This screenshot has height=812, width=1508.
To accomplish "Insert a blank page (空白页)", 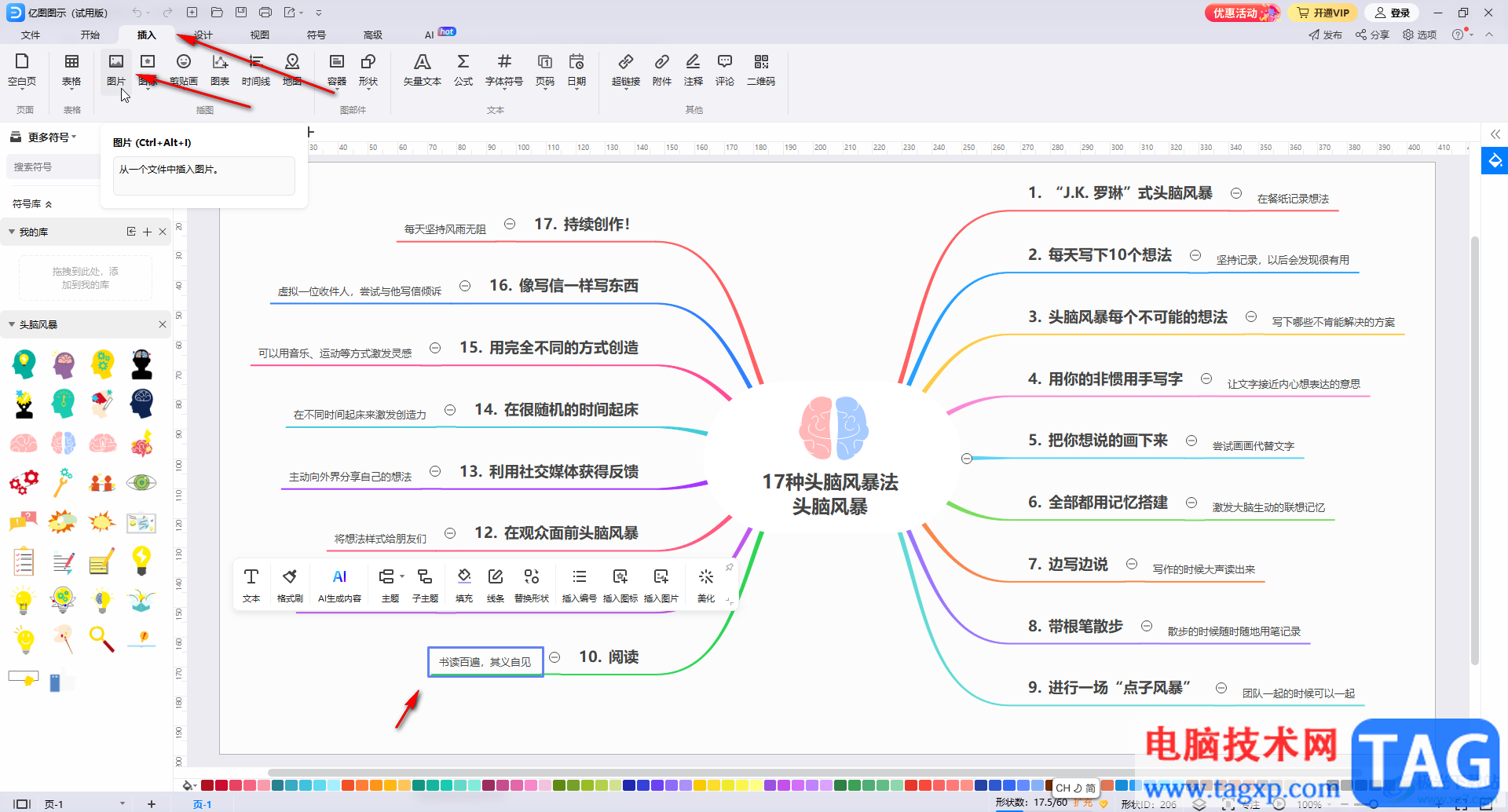I will click(x=22, y=70).
